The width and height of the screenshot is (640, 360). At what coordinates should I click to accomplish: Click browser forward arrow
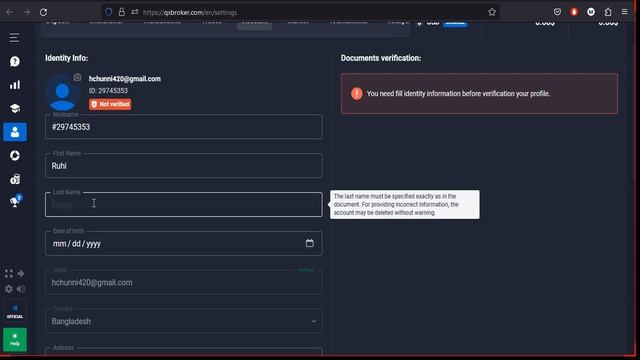[27, 12]
